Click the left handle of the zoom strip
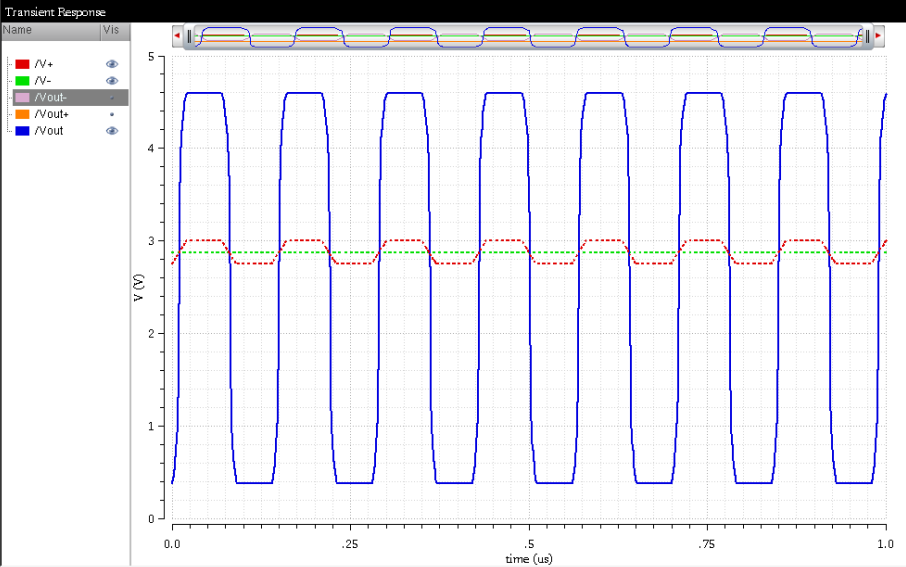Viewport: 906px width, 567px height. (189, 36)
